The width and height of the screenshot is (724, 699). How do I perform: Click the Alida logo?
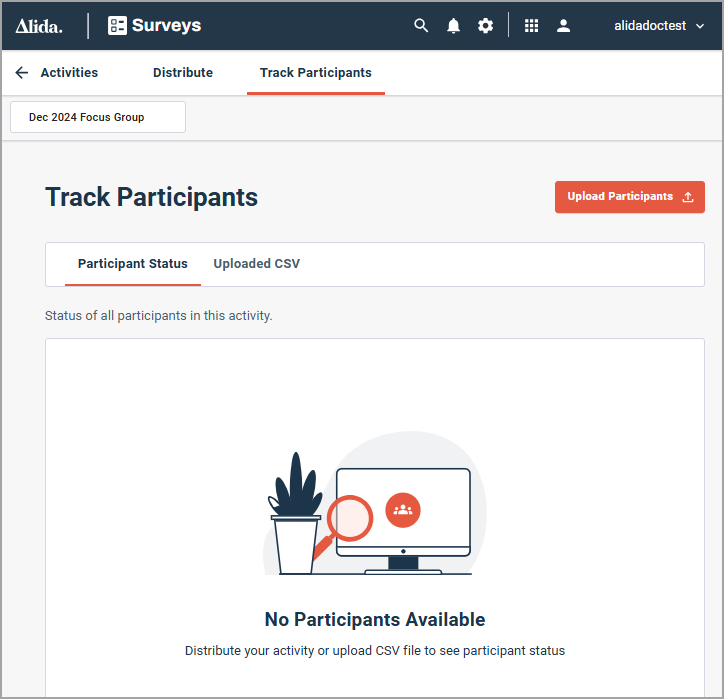[x=39, y=26]
